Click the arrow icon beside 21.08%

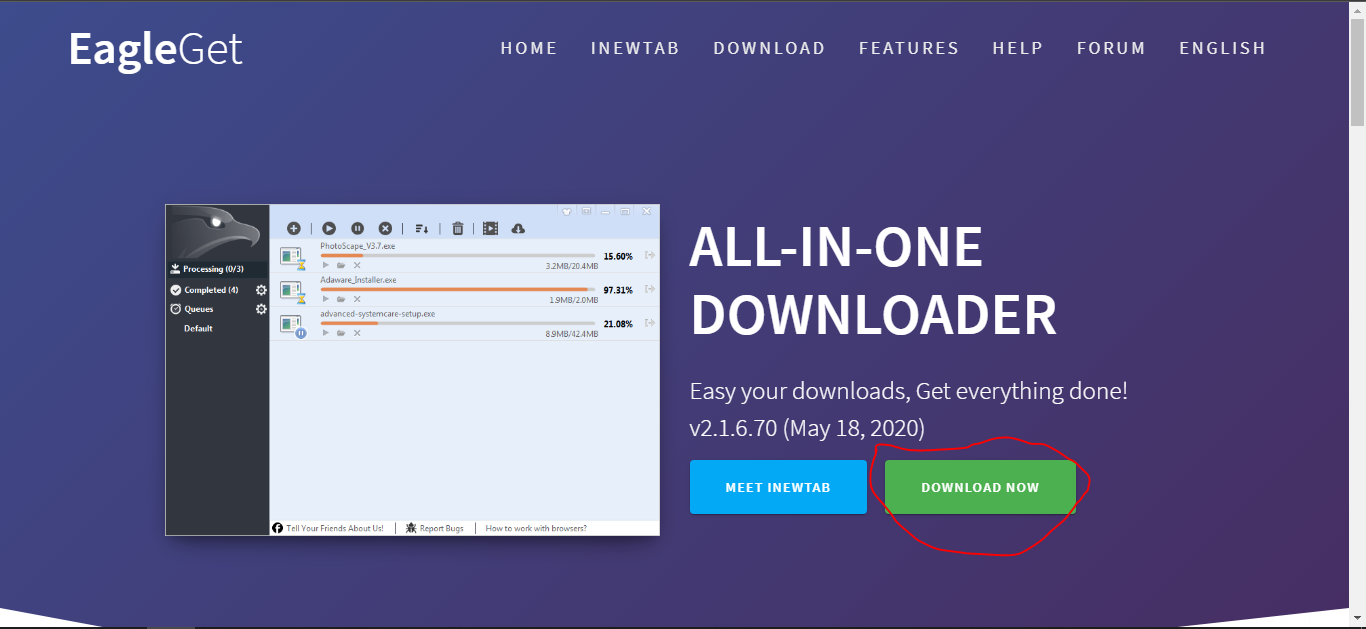(x=650, y=323)
